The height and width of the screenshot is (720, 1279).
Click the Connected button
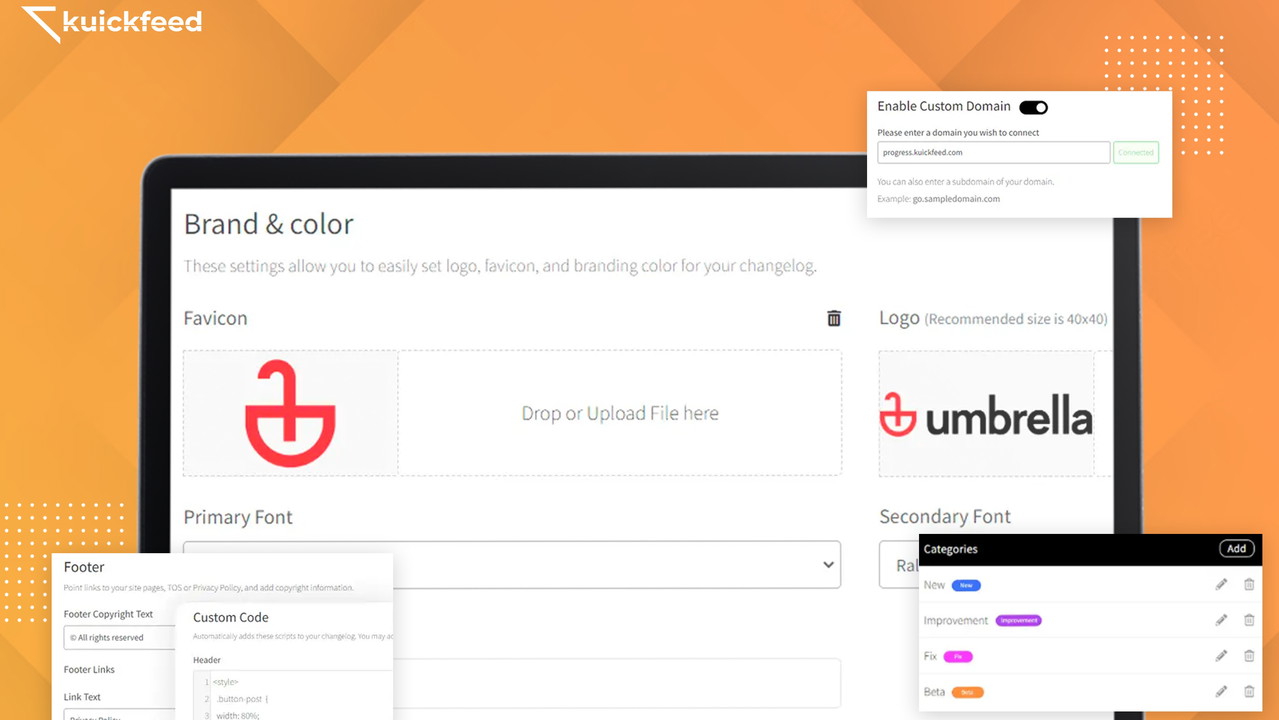click(1136, 153)
